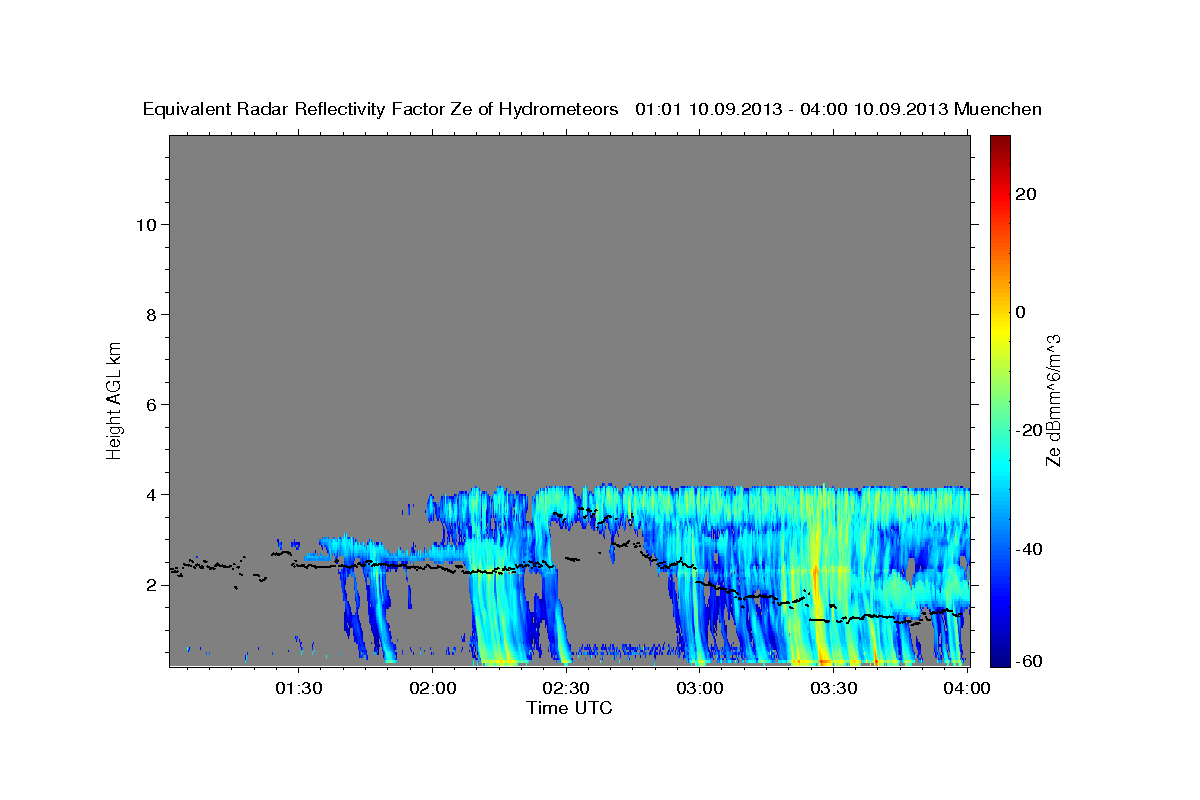Viewport: 1200px width, 800px height.
Task: Click the 'Time UTC' axis label
Action: point(569,707)
